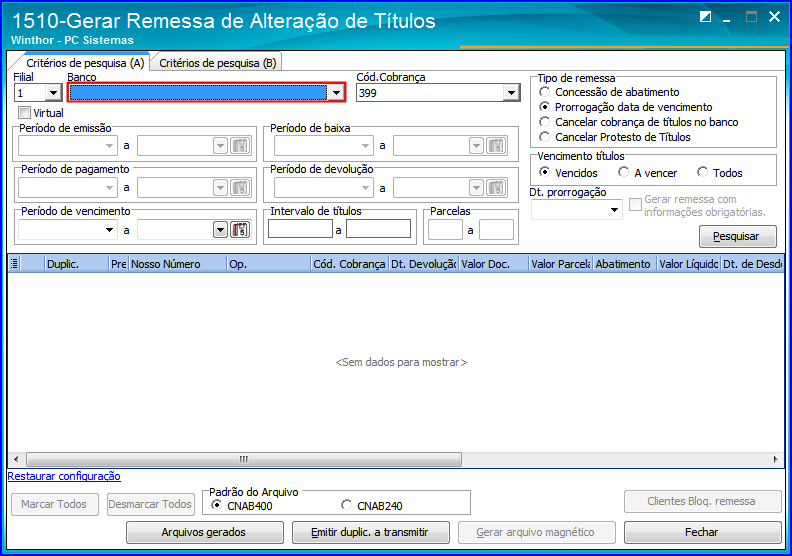Viewport: 792px width, 556px height.
Task: Open the Dt. prorrogação date dropdown
Action: click(x=614, y=210)
